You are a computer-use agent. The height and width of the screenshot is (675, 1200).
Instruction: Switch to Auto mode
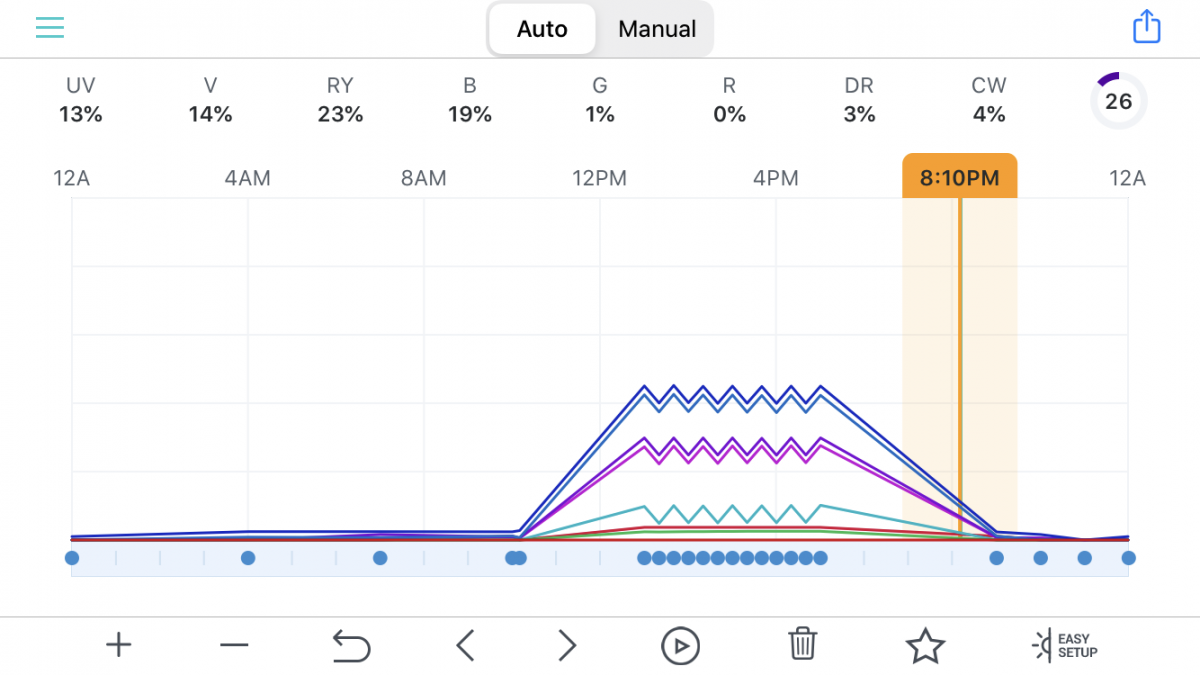pos(542,29)
